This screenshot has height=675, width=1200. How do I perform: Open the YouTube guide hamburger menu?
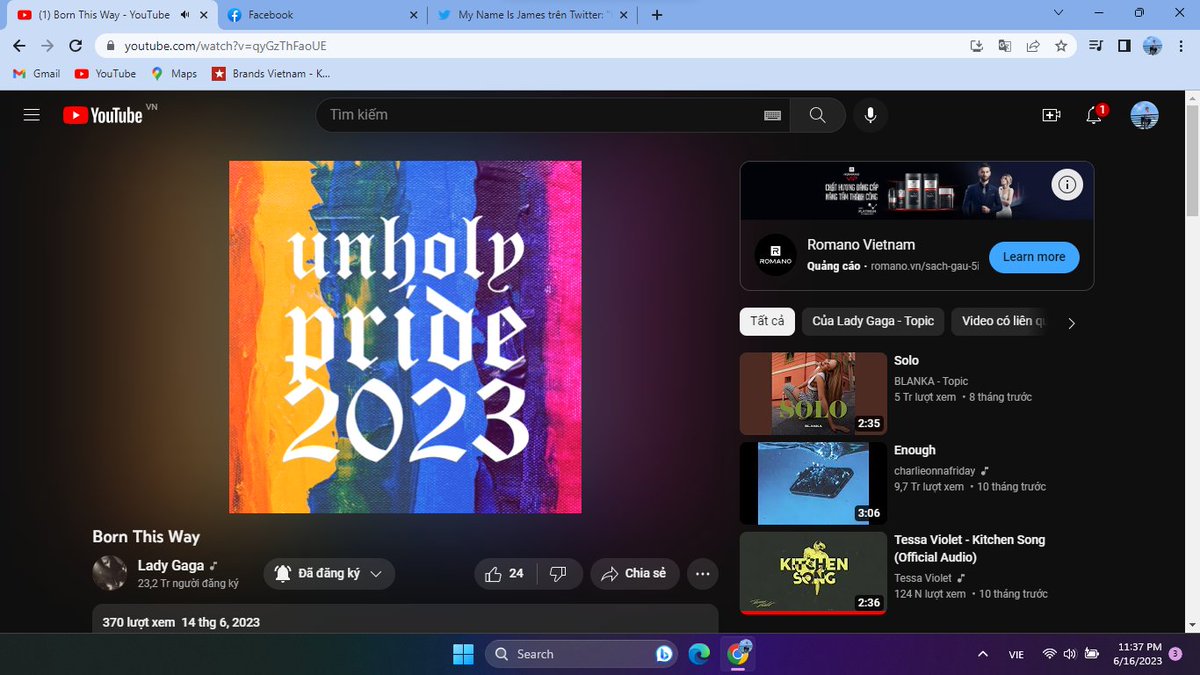click(31, 115)
